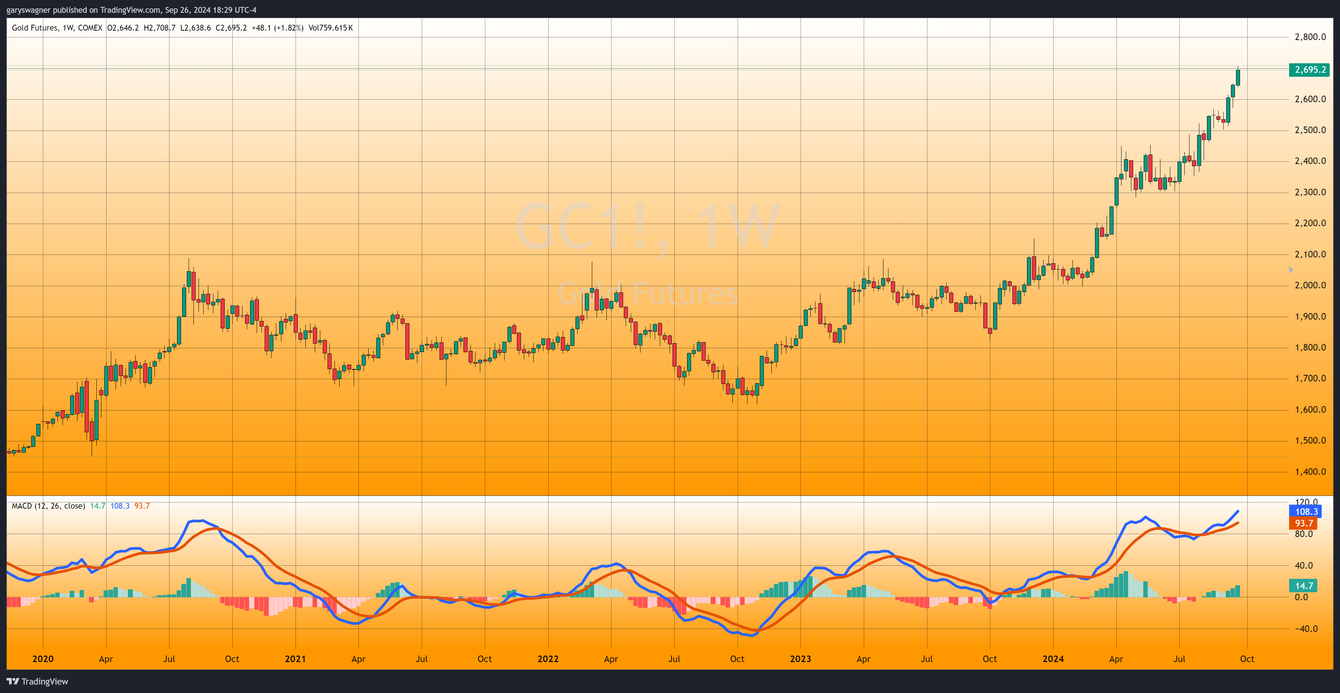
Task: Click the COMEX exchange label in the legend
Action: pos(90,29)
